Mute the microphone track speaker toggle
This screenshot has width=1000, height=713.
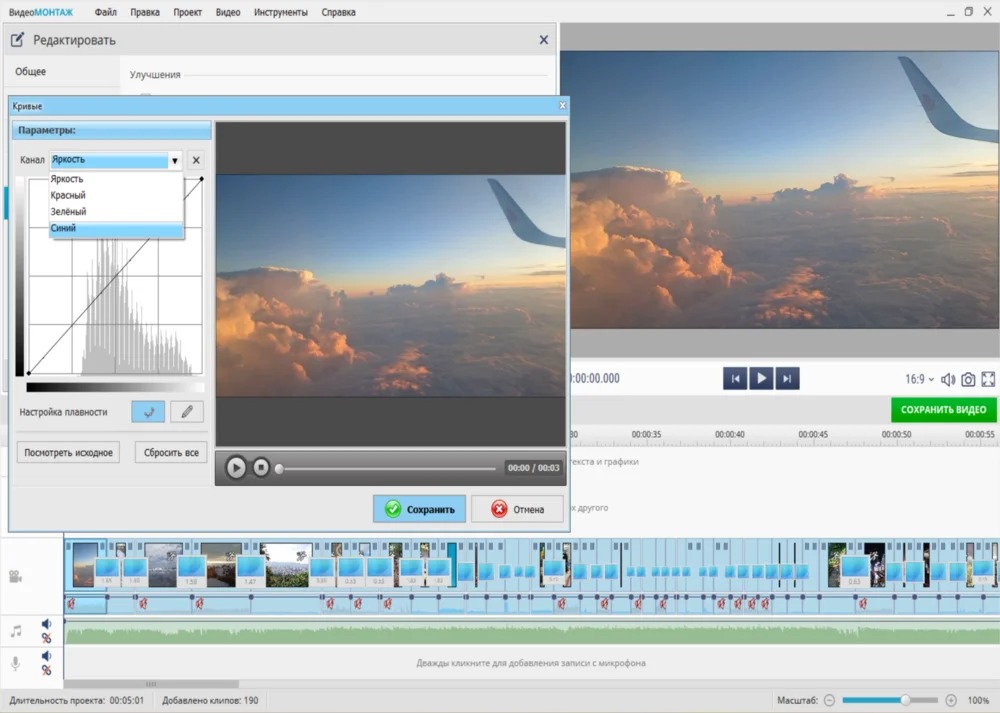tap(46, 656)
